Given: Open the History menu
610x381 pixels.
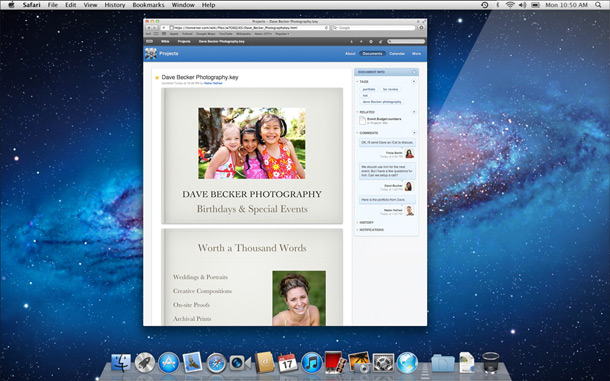Looking at the screenshot, I should 115,5.
